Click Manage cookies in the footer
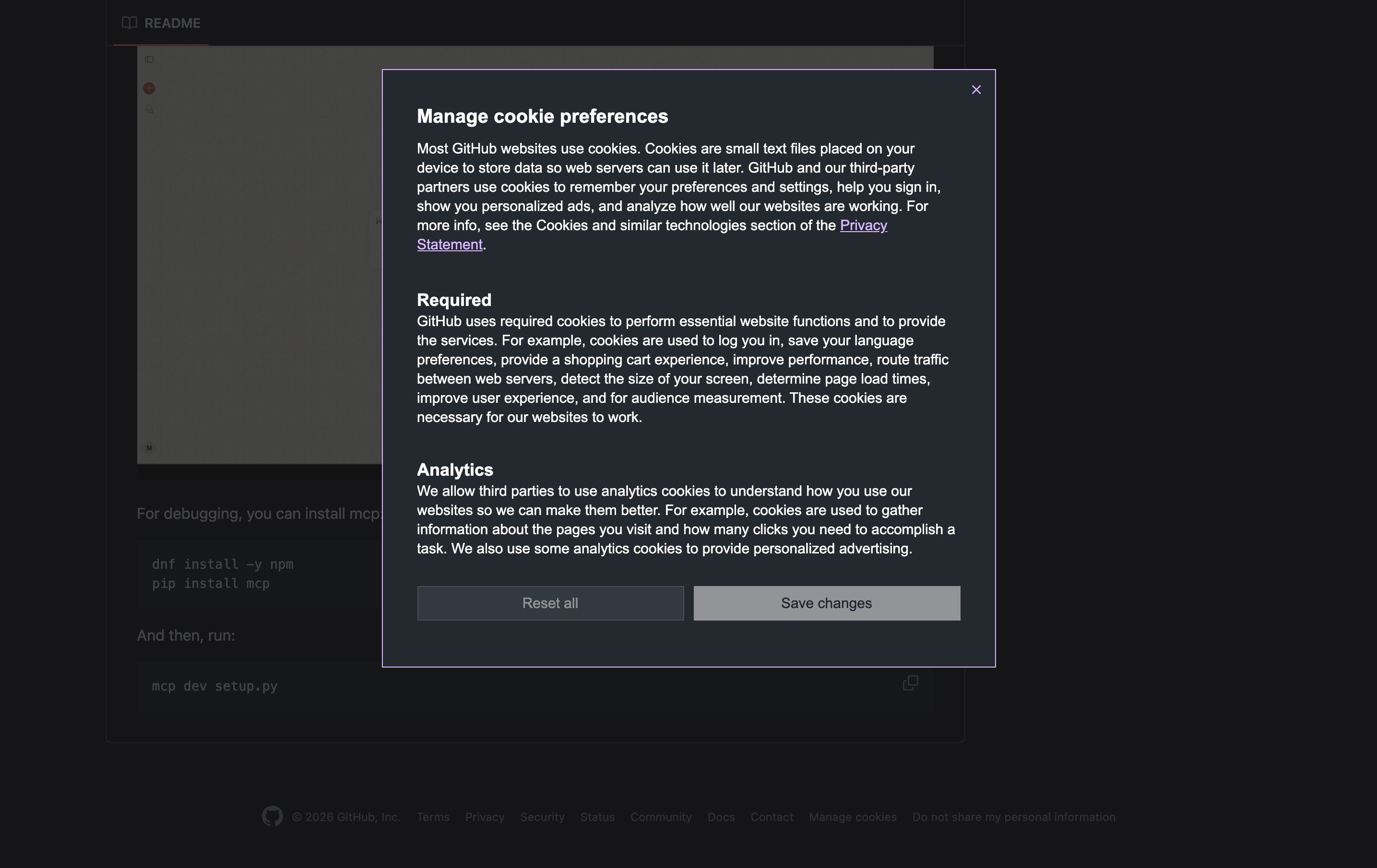 click(x=852, y=817)
